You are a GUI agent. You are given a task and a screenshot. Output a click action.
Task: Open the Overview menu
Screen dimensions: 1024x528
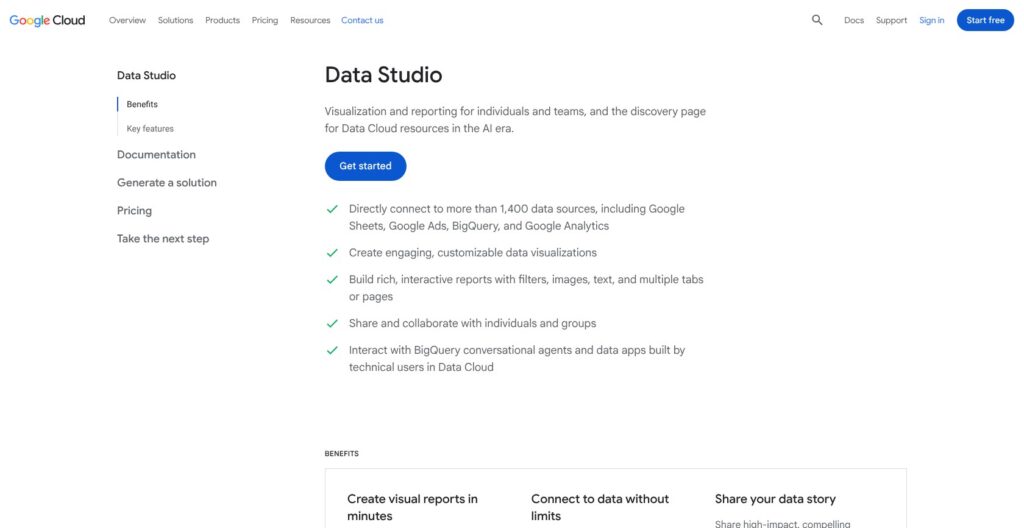127,20
